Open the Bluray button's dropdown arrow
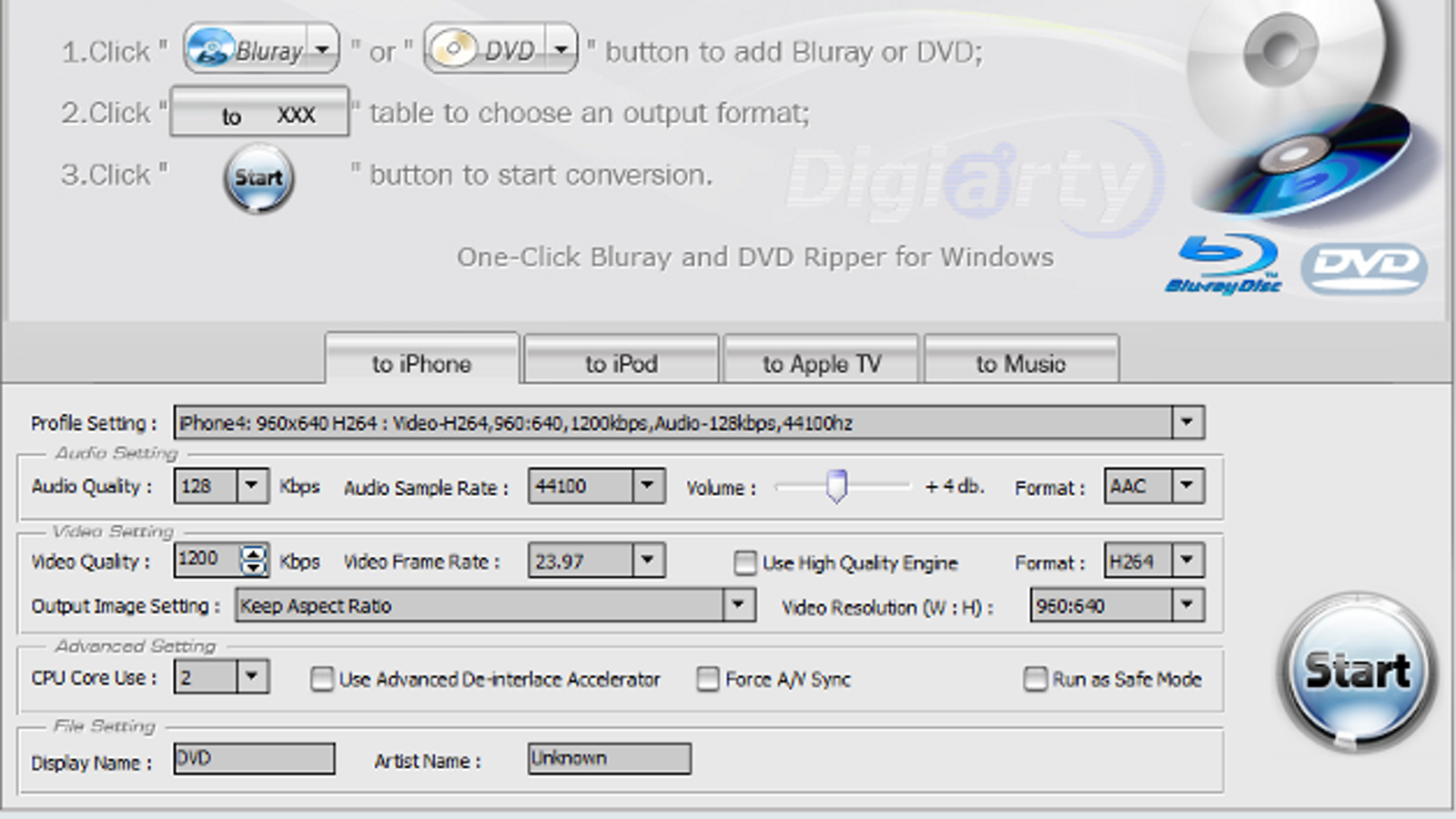The image size is (1456, 819). click(323, 49)
